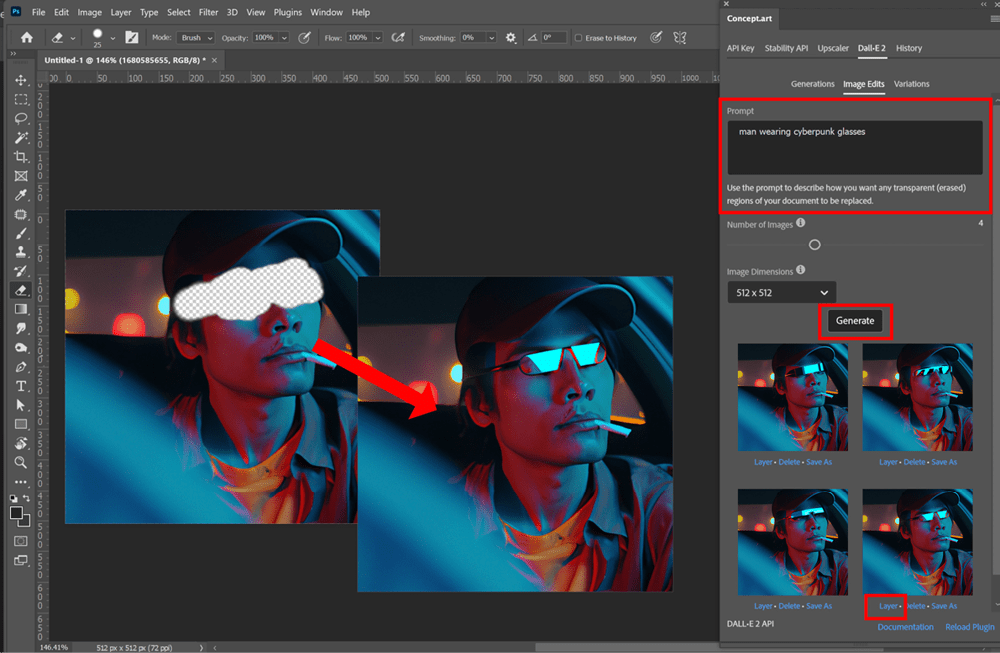Viewport: 1000px width, 653px height.
Task: Open the Layer menu
Action: pyautogui.click(x=121, y=12)
